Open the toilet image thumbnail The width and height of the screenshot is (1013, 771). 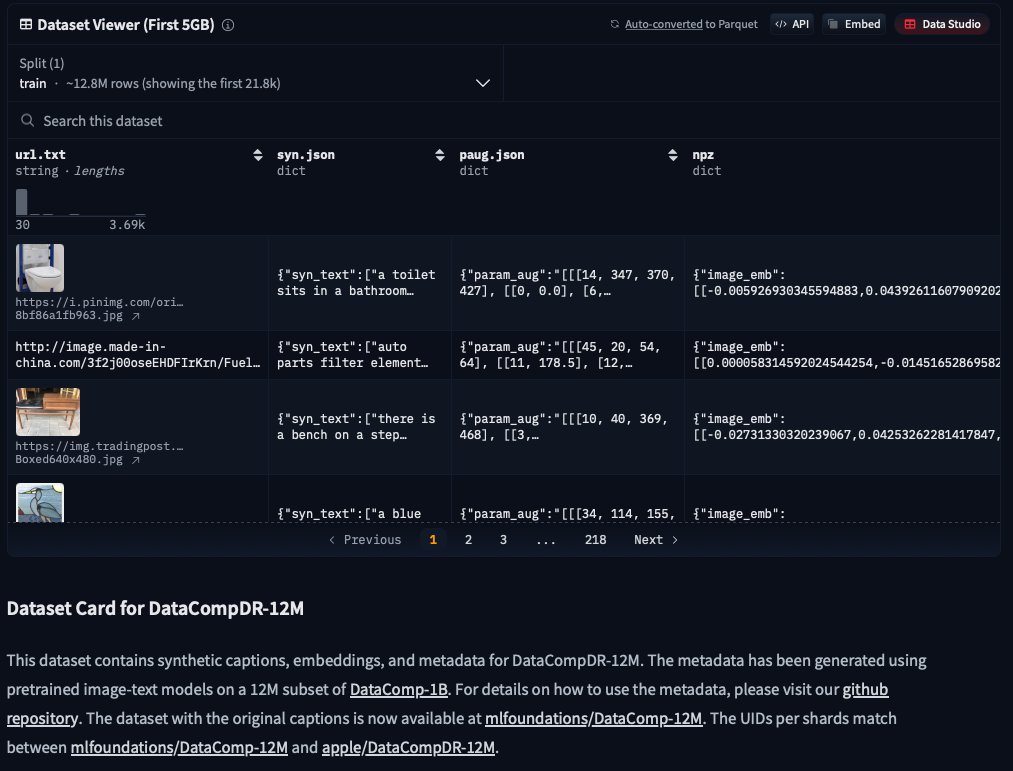click(40, 268)
